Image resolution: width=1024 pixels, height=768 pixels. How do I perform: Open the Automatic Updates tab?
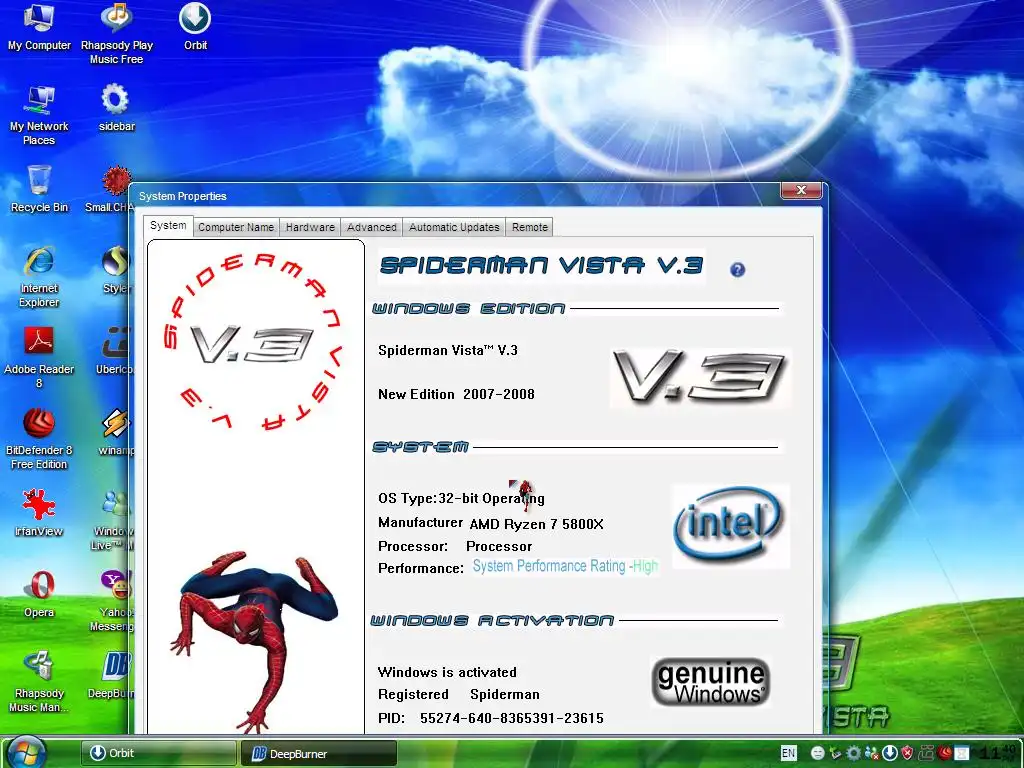(x=454, y=227)
